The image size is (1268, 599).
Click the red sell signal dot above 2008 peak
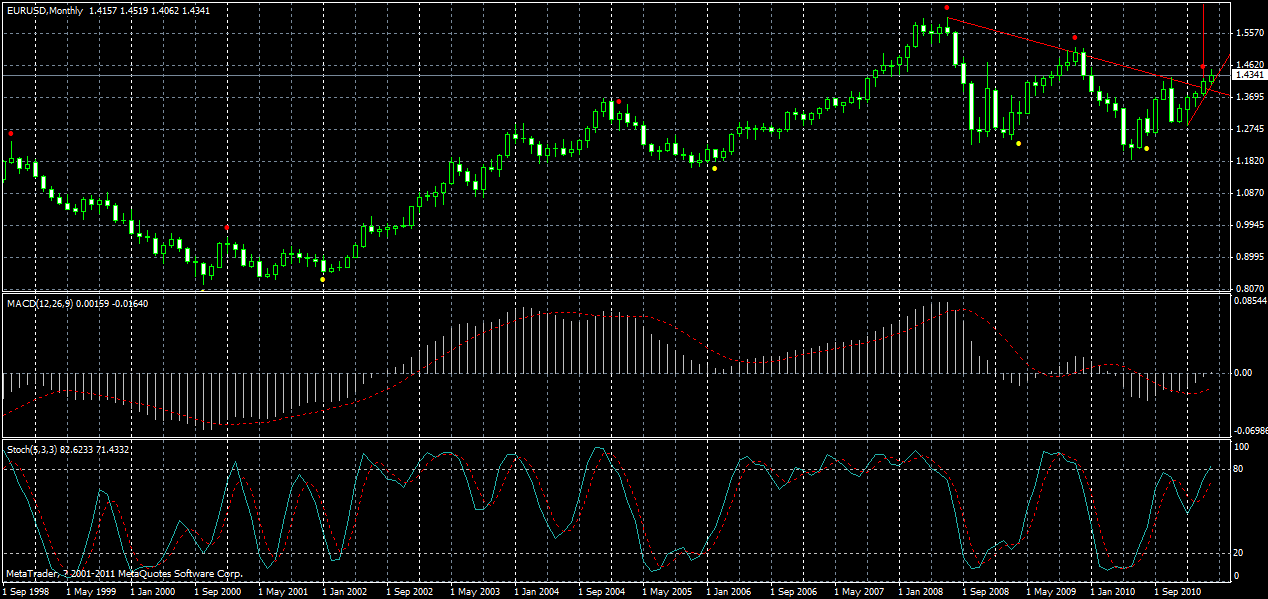[x=947, y=7]
